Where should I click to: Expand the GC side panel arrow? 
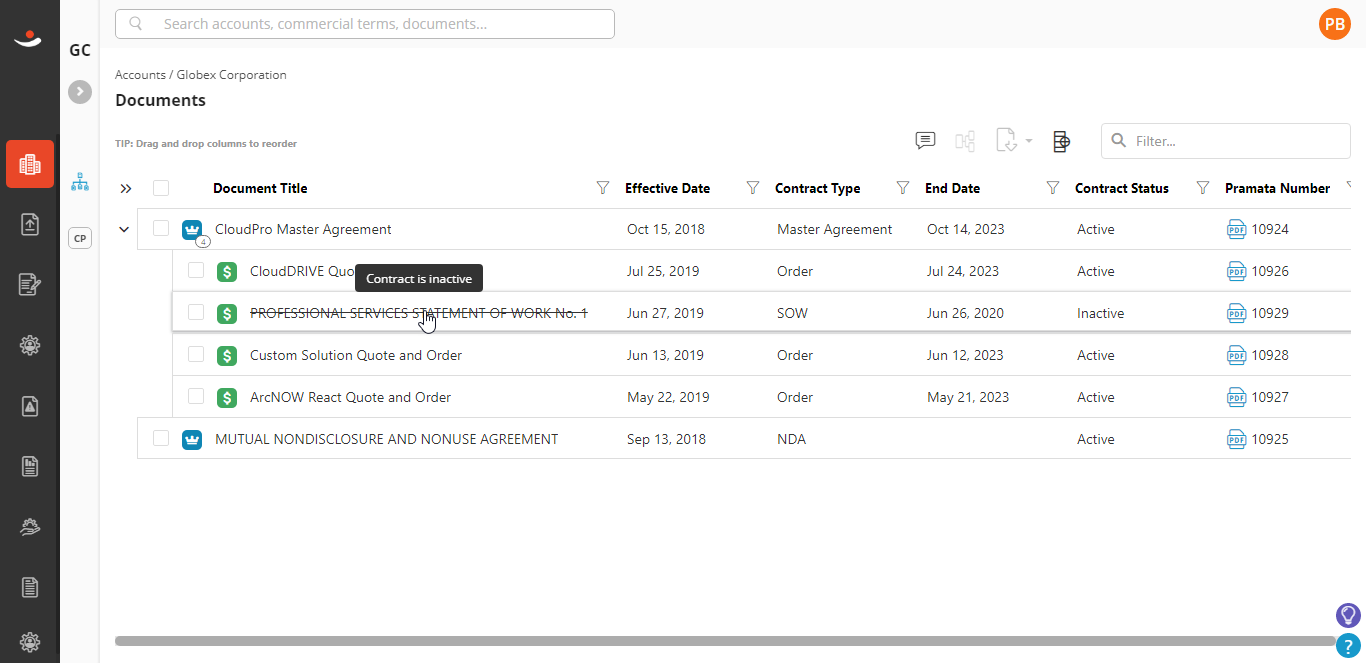click(80, 92)
